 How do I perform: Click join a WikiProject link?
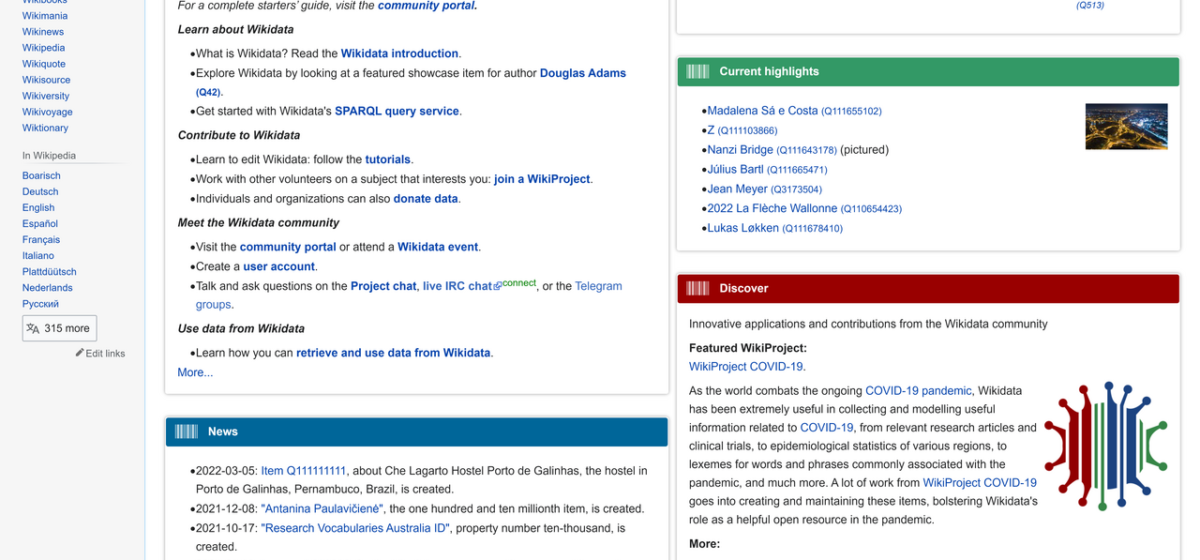(x=543, y=180)
